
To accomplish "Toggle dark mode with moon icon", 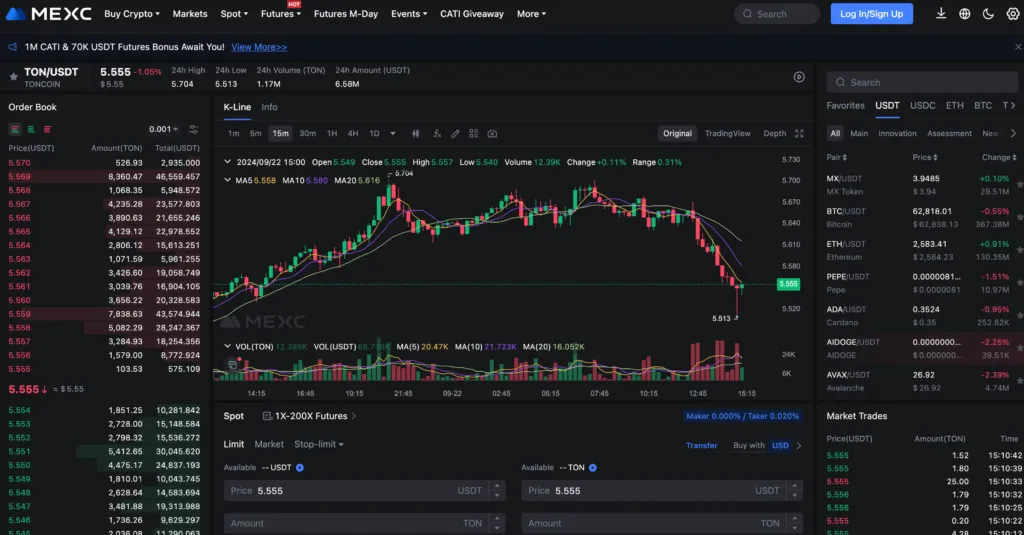I will click(x=988, y=14).
